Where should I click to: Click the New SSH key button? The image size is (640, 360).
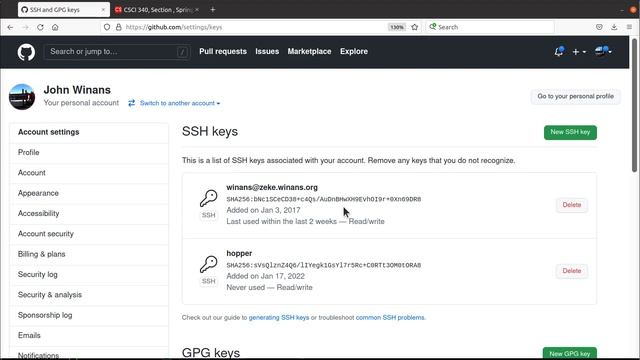coord(570,132)
